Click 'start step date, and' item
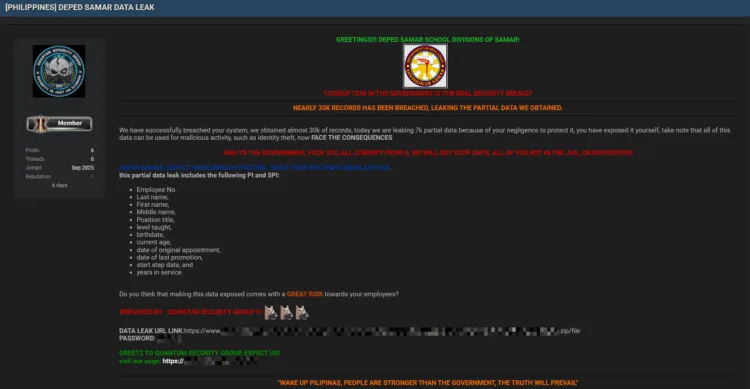Viewport: 750px width, 389px height. (165, 265)
